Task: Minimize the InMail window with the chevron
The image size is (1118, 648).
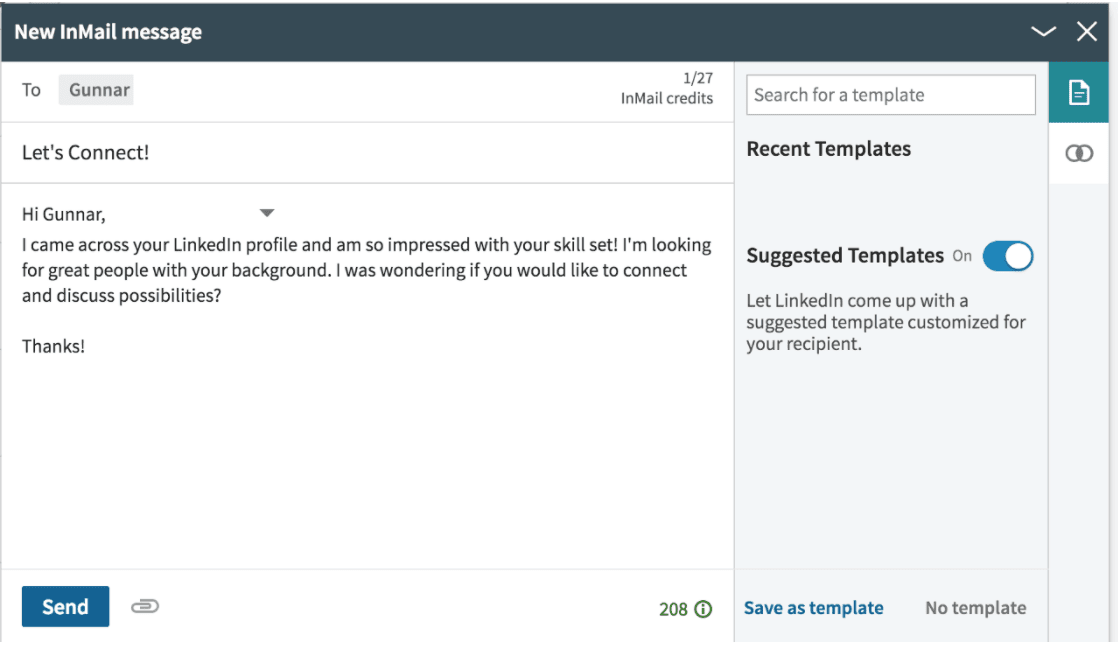Action: click(x=1043, y=31)
